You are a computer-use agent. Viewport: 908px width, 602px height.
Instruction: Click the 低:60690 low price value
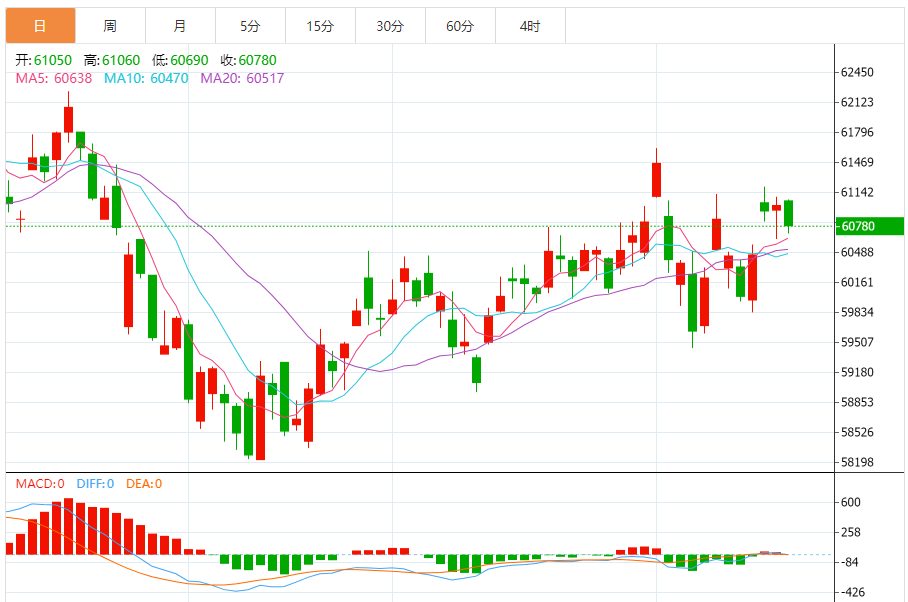coord(180,60)
